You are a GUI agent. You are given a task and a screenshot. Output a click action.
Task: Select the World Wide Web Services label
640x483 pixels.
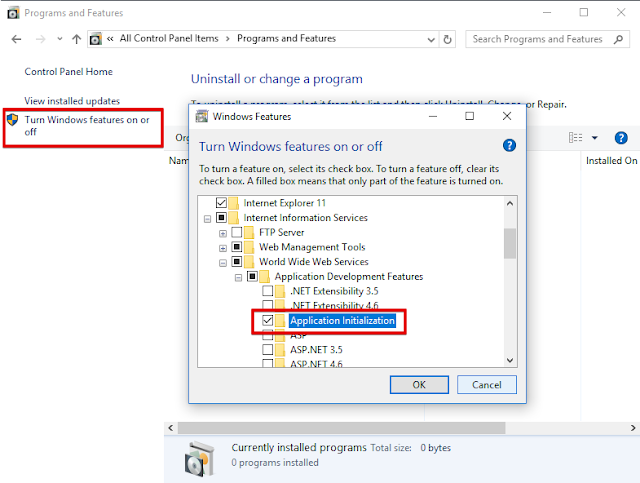click(x=314, y=262)
